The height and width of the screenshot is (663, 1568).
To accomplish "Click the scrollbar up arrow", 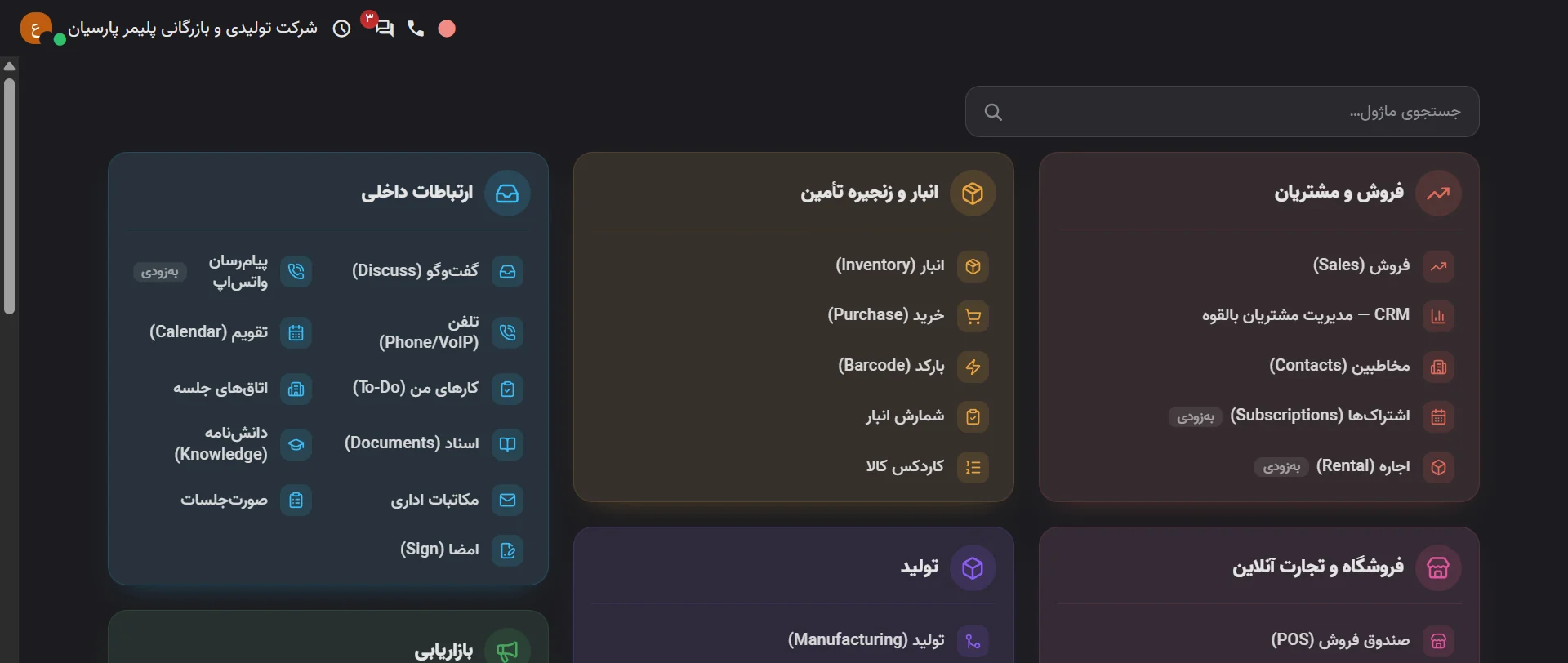I will pos(10,66).
